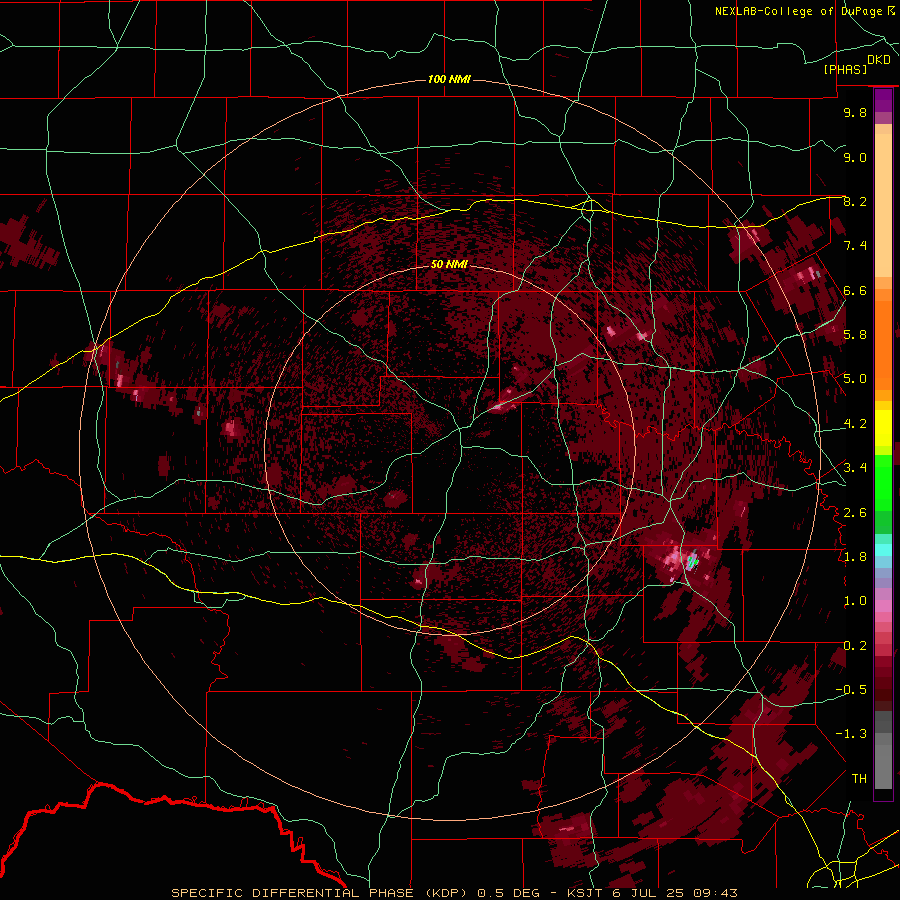Click the [PHAS] label near the legend
The image size is (900, 900).
[845, 70]
